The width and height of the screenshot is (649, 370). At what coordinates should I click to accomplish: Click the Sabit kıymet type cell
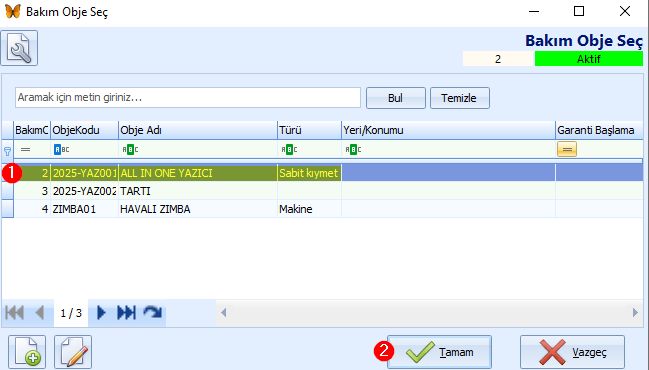[x=309, y=173]
